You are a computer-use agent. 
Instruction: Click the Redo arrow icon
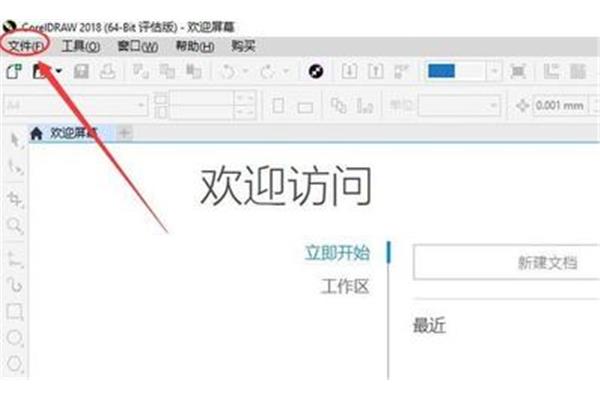[x=268, y=71]
